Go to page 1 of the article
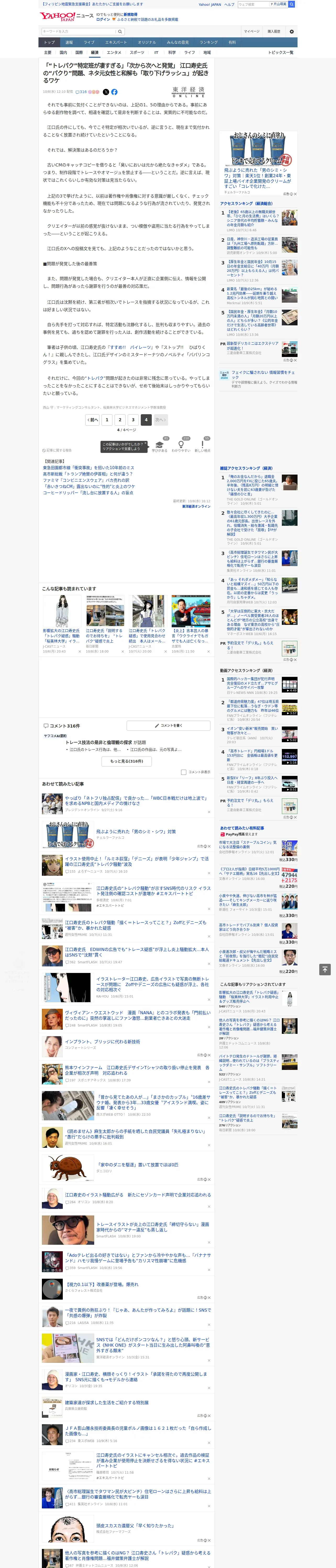This screenshot has width=336, height=1568. coord(107,419)
